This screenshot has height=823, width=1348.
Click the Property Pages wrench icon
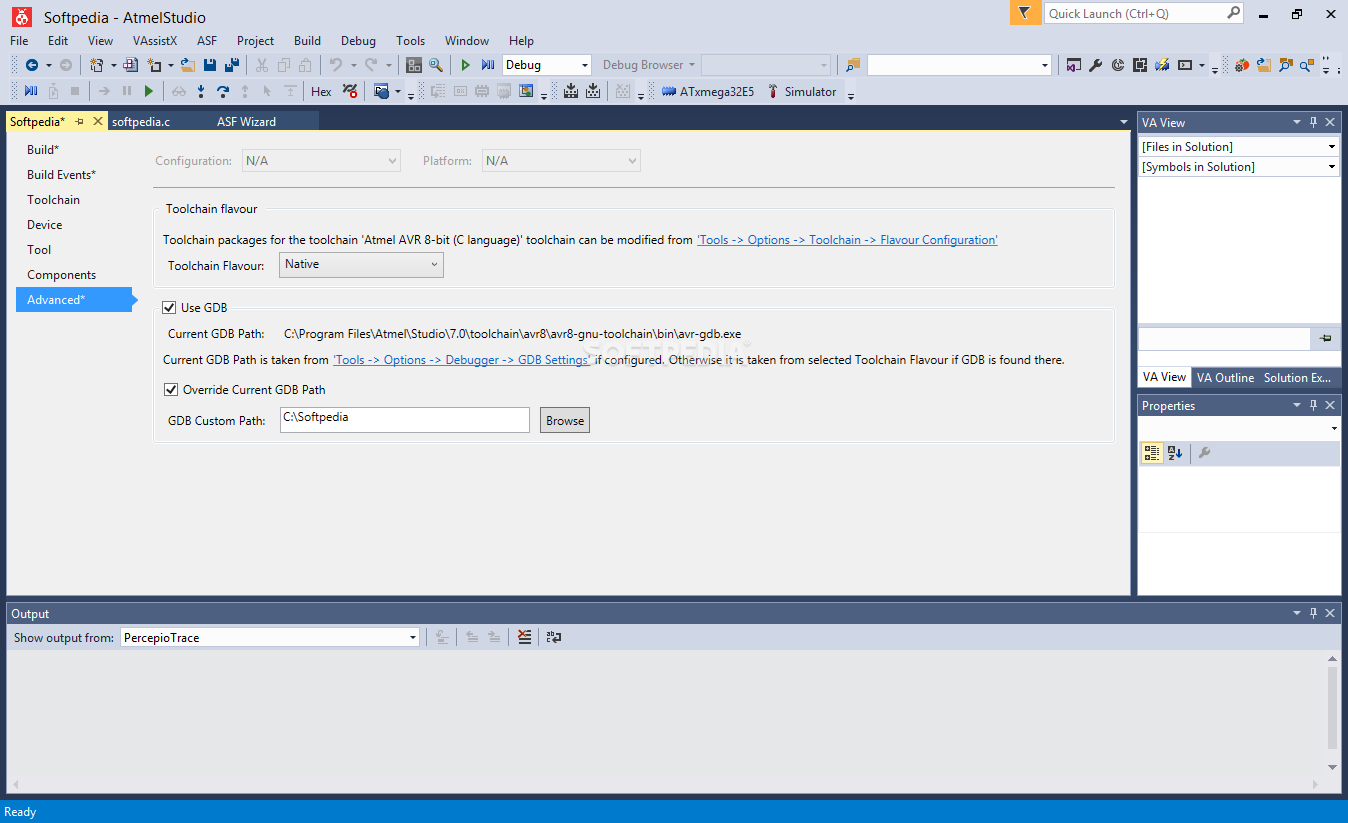pos(1204,453)
